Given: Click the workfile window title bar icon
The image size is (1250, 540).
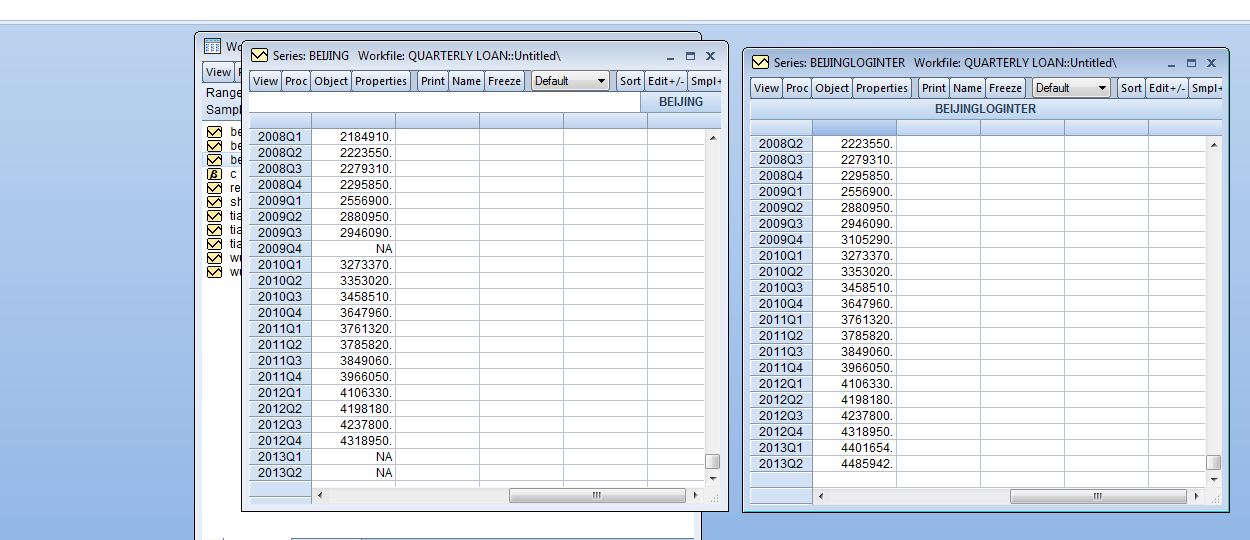Looking at the screenshot, I should pyautogui.click(x=212, y=46).
